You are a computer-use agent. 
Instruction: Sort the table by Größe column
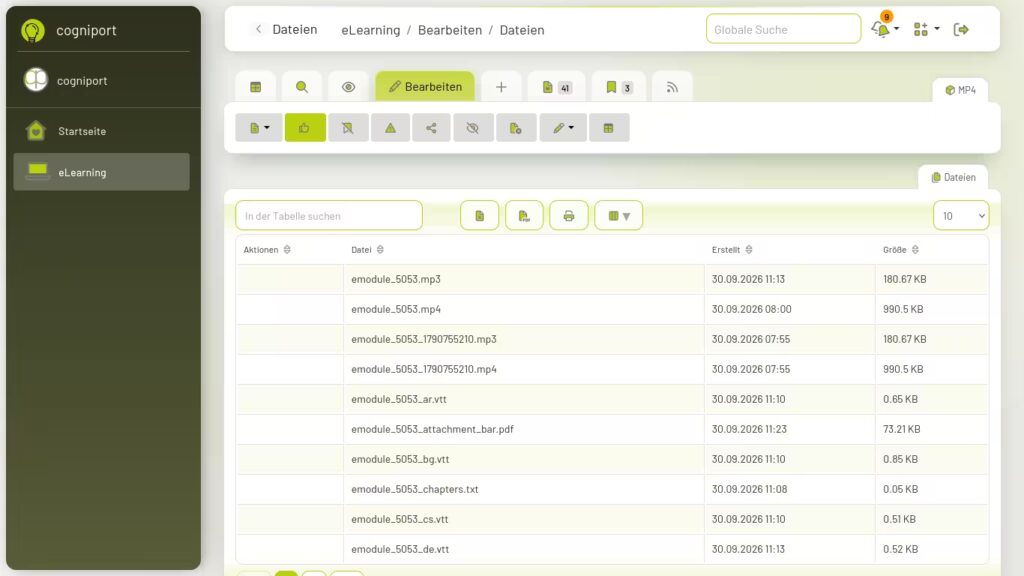coord(901,249)
